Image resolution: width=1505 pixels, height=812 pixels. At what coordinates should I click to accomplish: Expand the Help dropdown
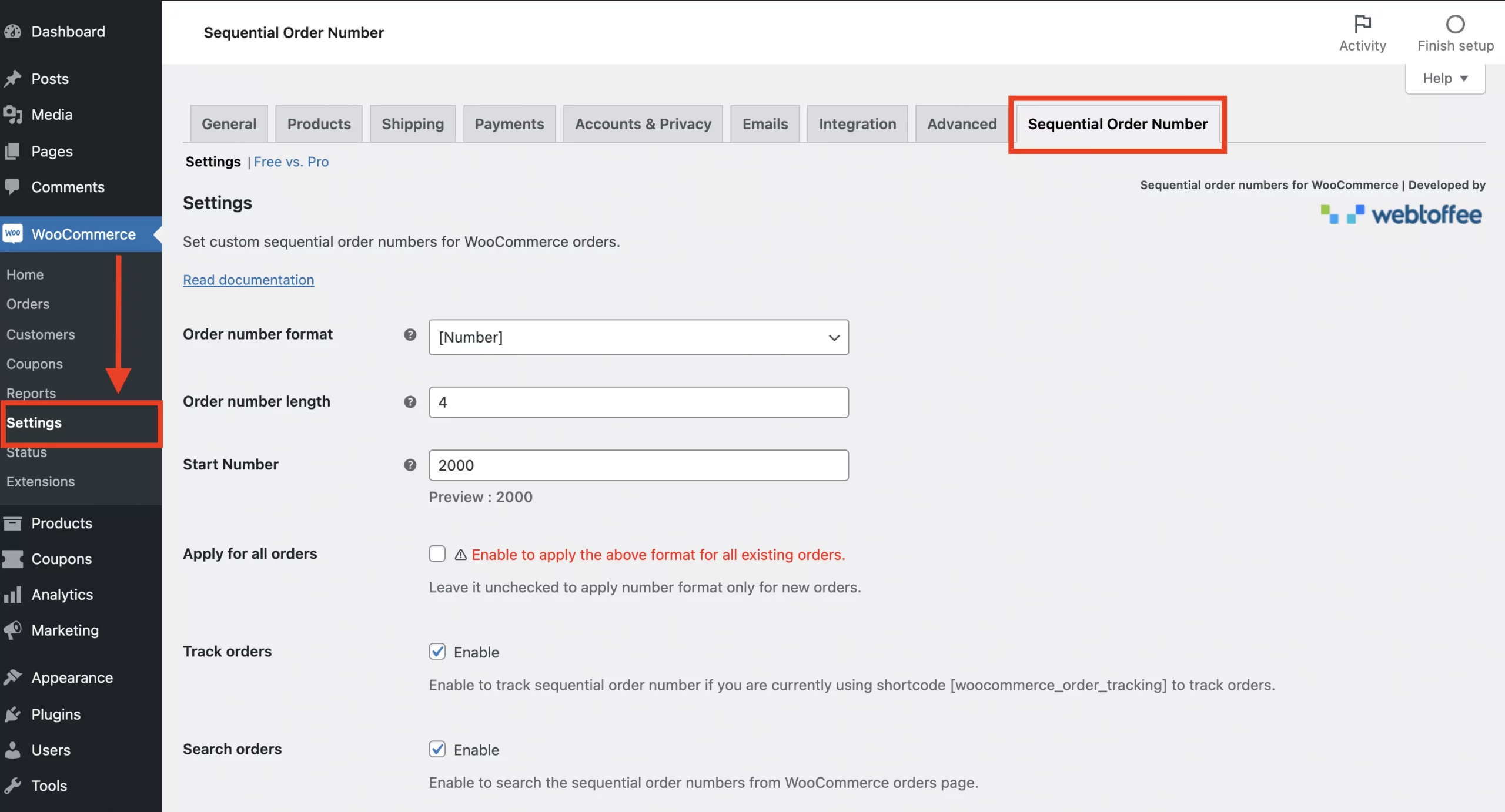click(1445, 78)
